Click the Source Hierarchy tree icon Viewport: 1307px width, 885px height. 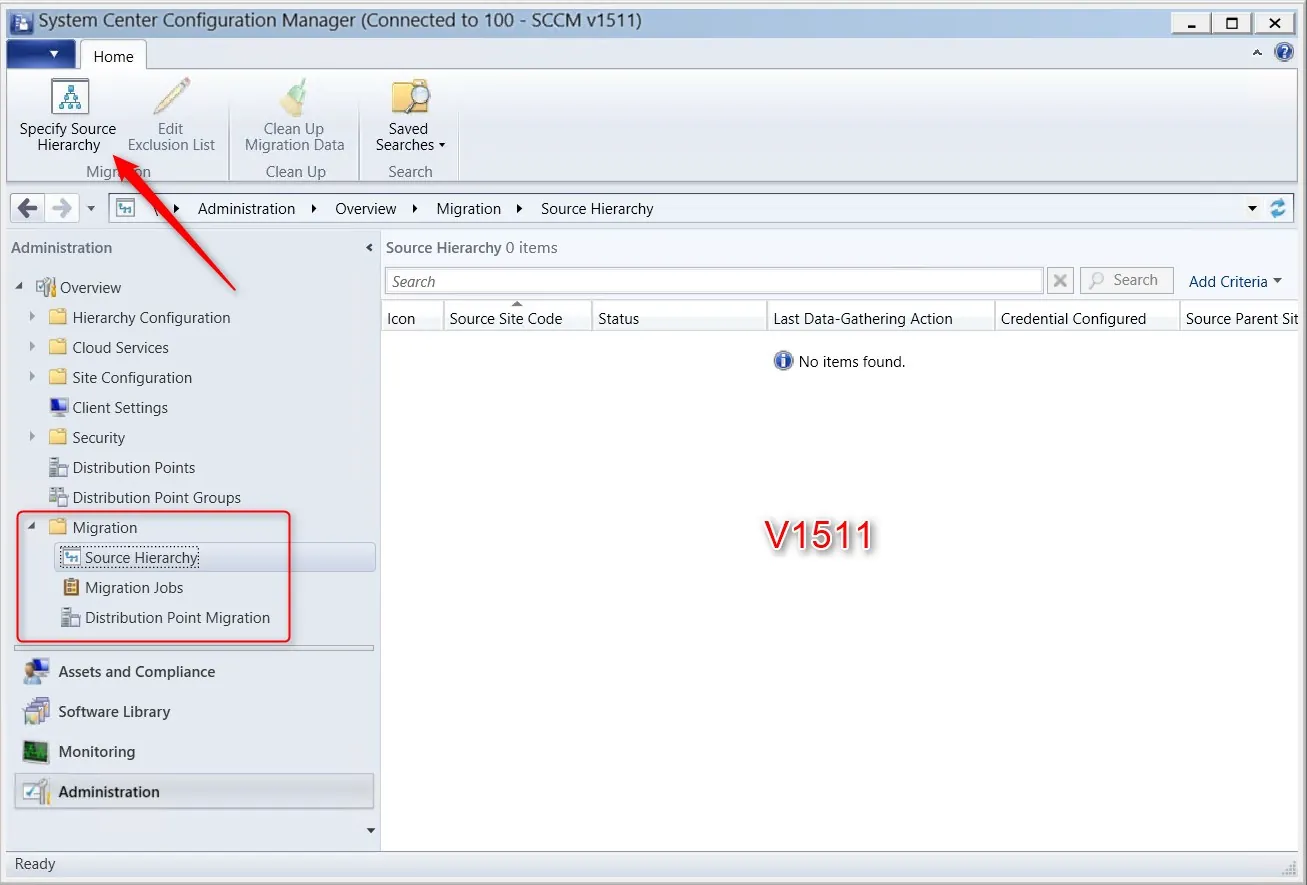tap(71, 557)
